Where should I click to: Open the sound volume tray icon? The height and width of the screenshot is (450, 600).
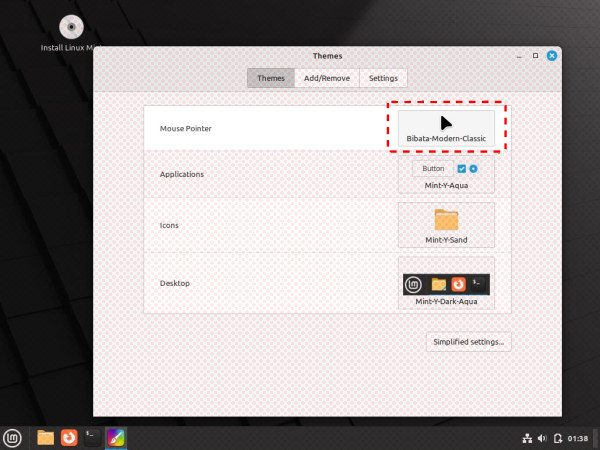pos(542,439)
